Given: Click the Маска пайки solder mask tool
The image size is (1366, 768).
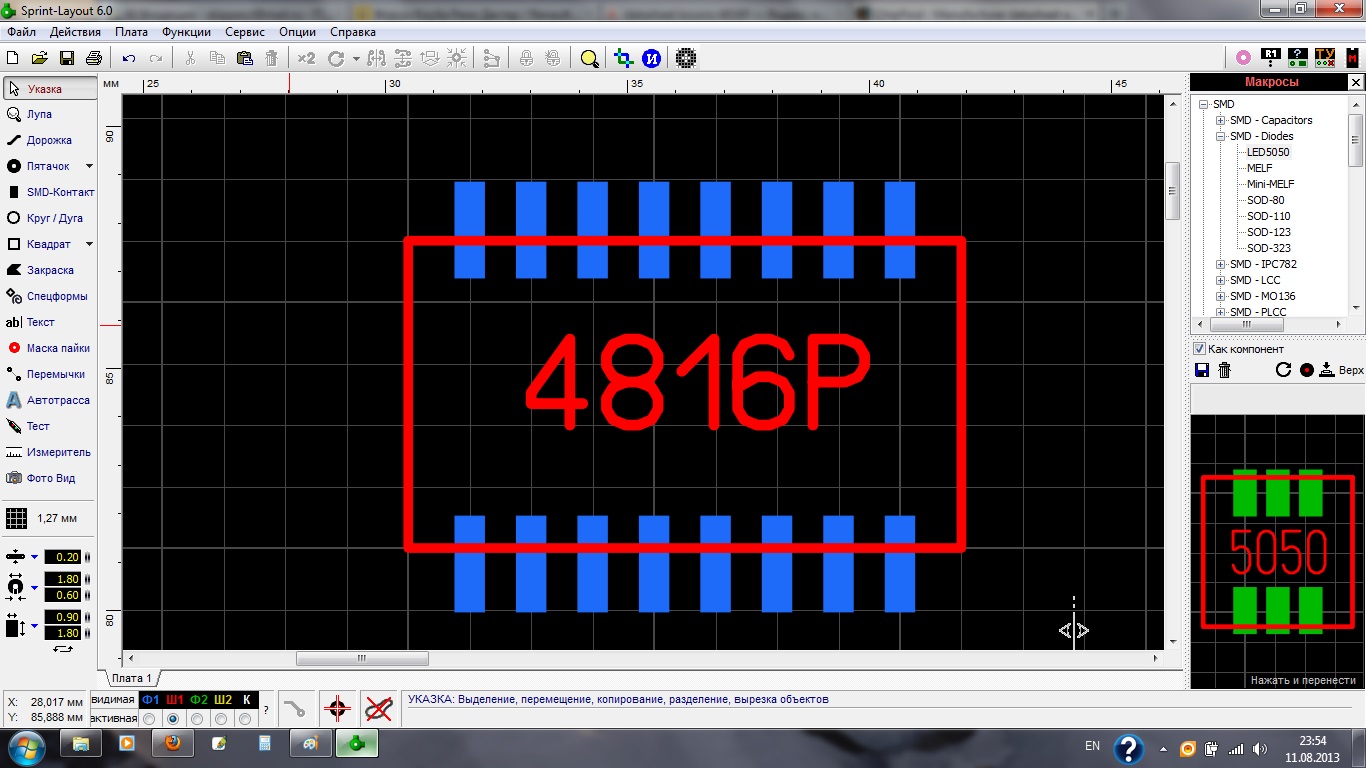Looking at the screenshot, I should 57,348.
